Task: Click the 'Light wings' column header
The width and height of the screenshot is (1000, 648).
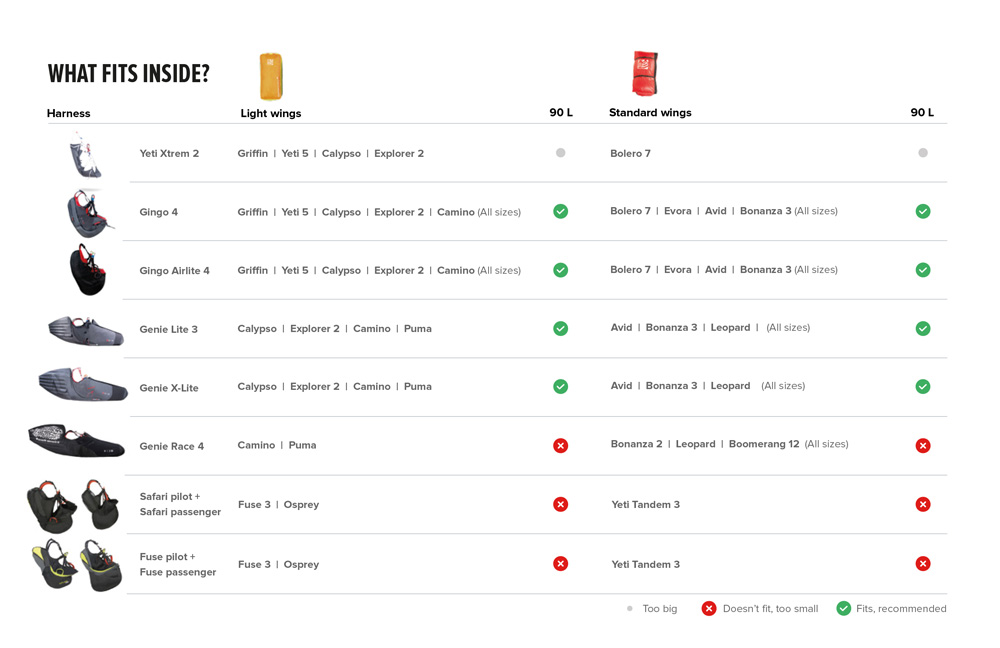Action: (x=270, y=113)
